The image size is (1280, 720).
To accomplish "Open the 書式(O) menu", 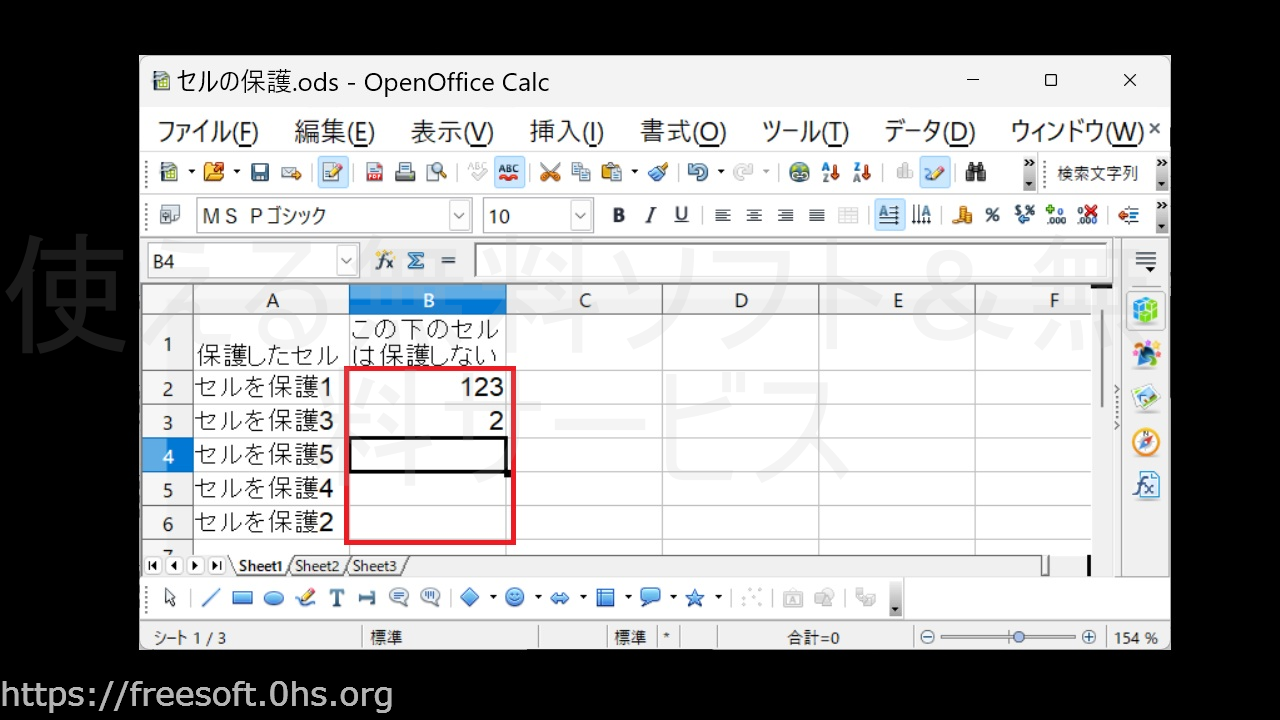I will pos(683,132).
